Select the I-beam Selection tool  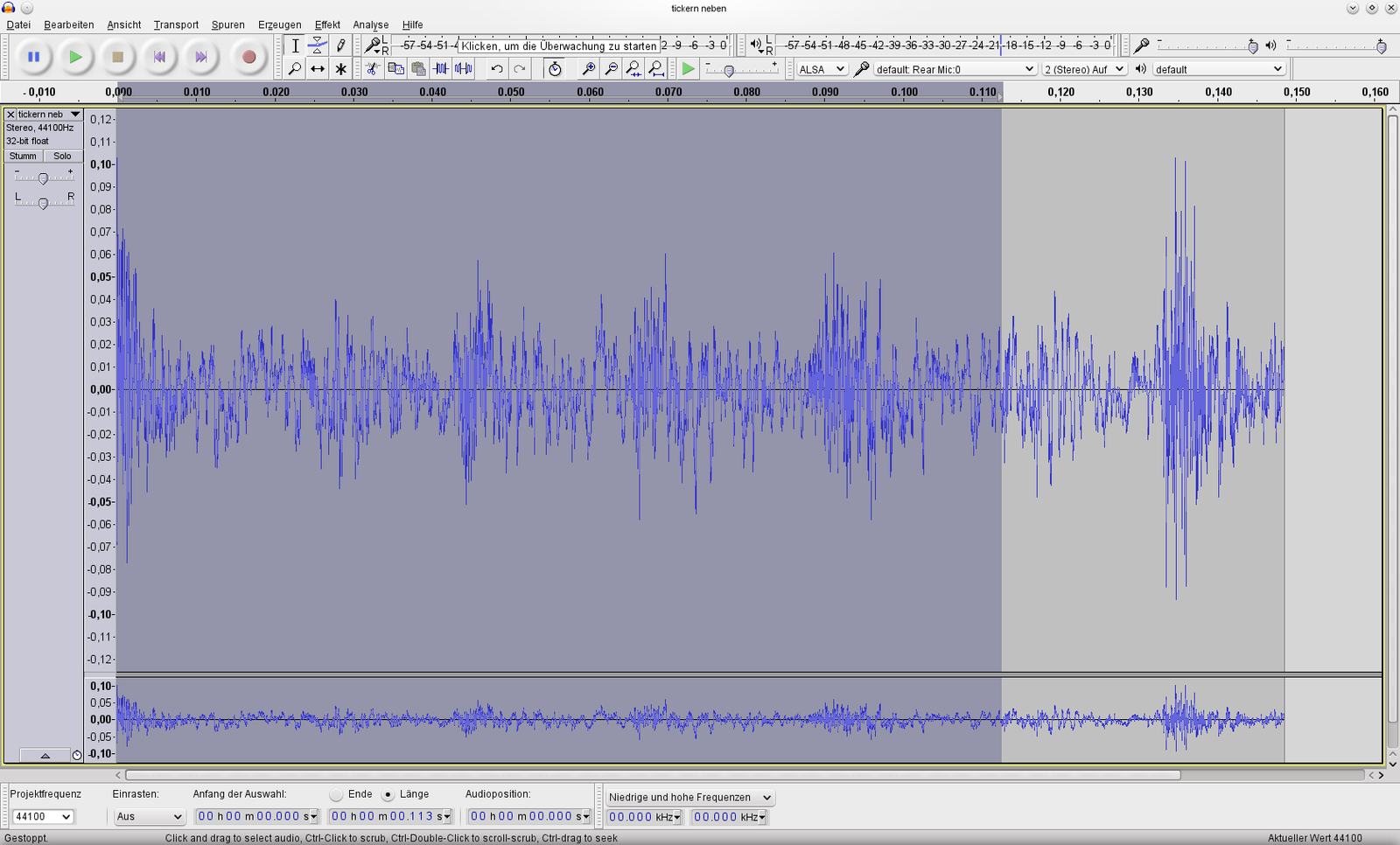pos(296,45)
